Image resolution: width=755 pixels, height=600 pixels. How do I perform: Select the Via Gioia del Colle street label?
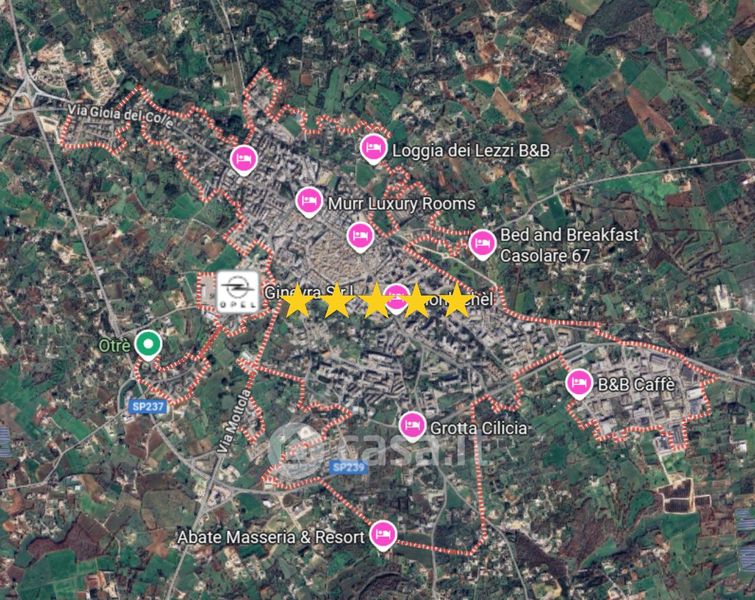[120, 117]
